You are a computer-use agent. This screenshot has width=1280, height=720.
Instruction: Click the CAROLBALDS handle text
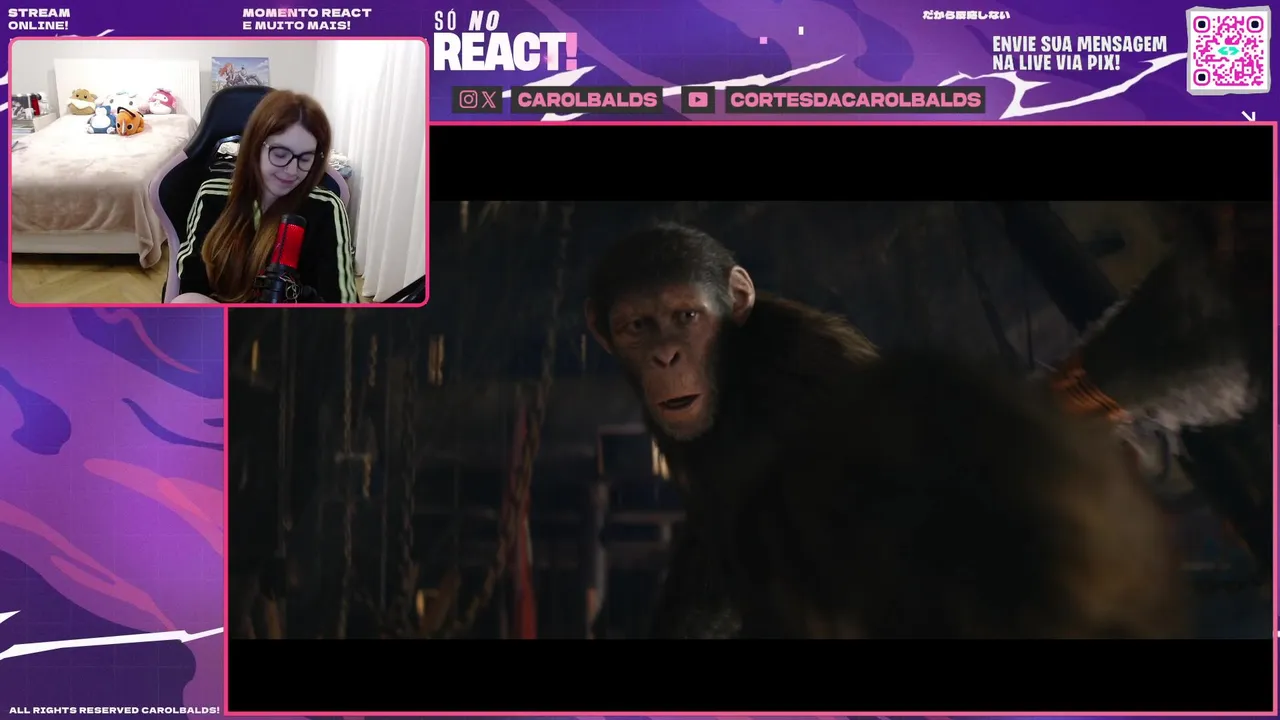[587, 99]
